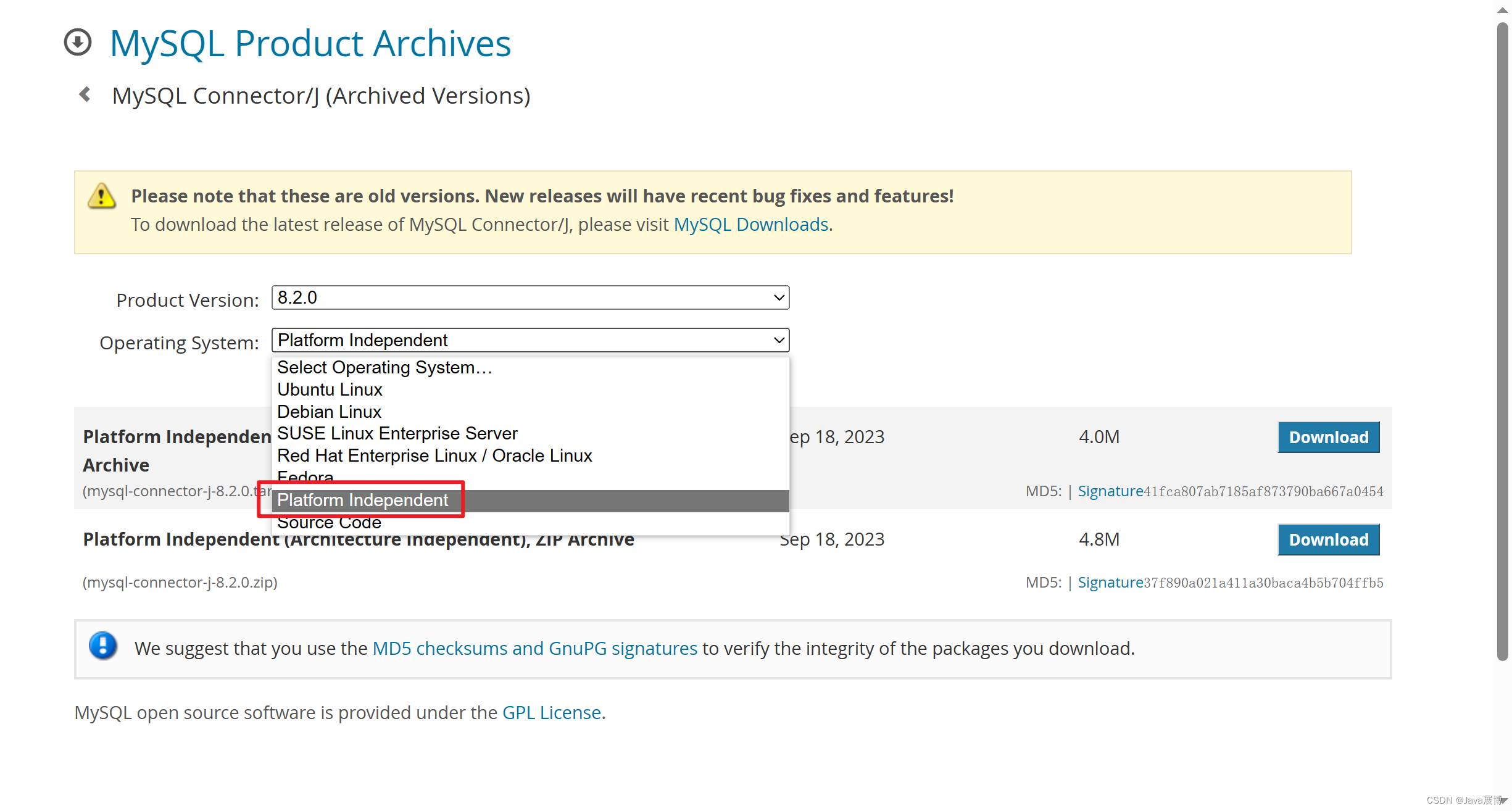Download the 4.8M ZIP archive
Viewport: 1512px width, 811px height.
(x=1328, y=539)
